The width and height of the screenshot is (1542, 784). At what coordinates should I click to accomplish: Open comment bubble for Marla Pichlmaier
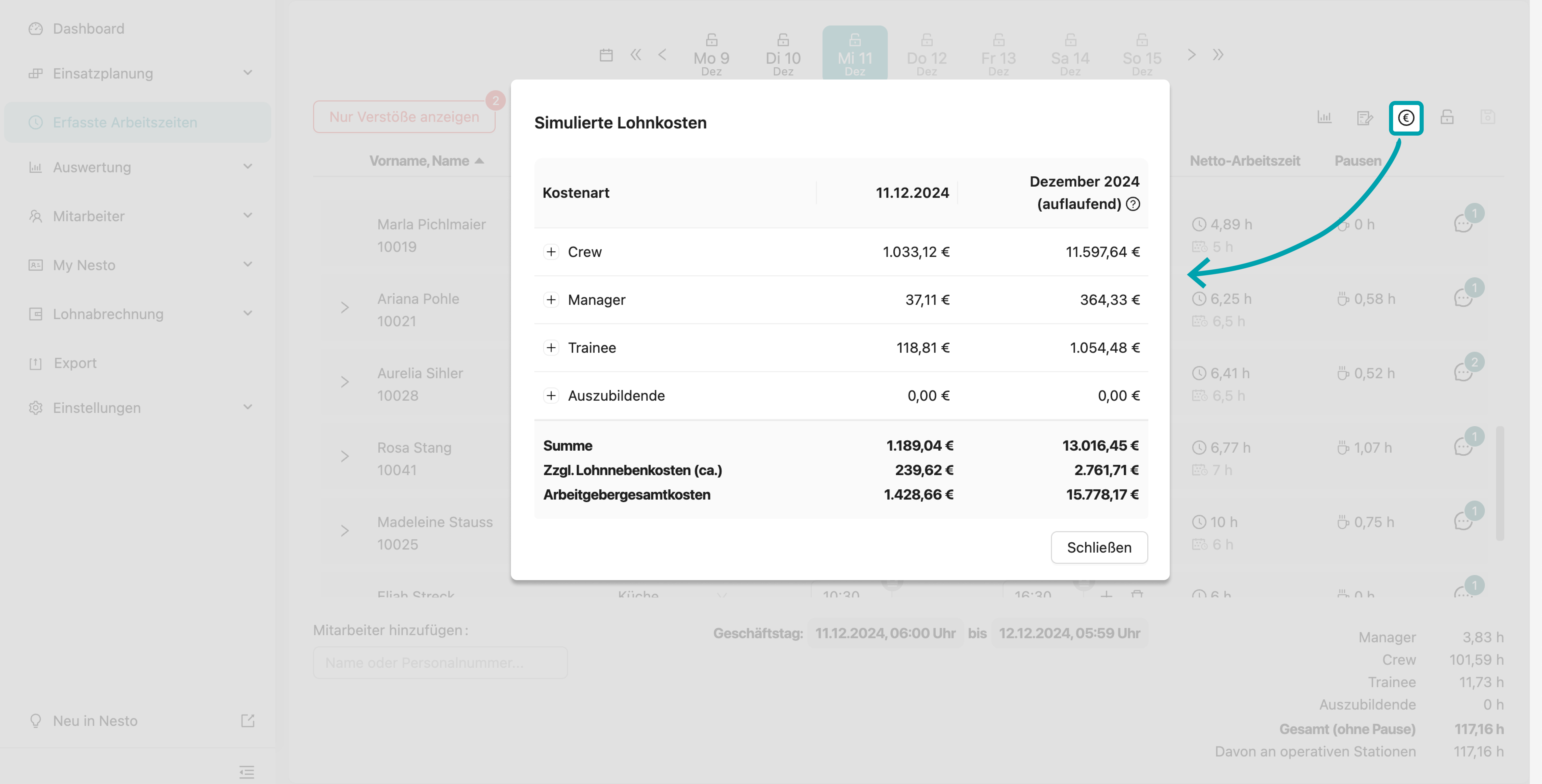pyautogui.click(x=1463, y=224)
